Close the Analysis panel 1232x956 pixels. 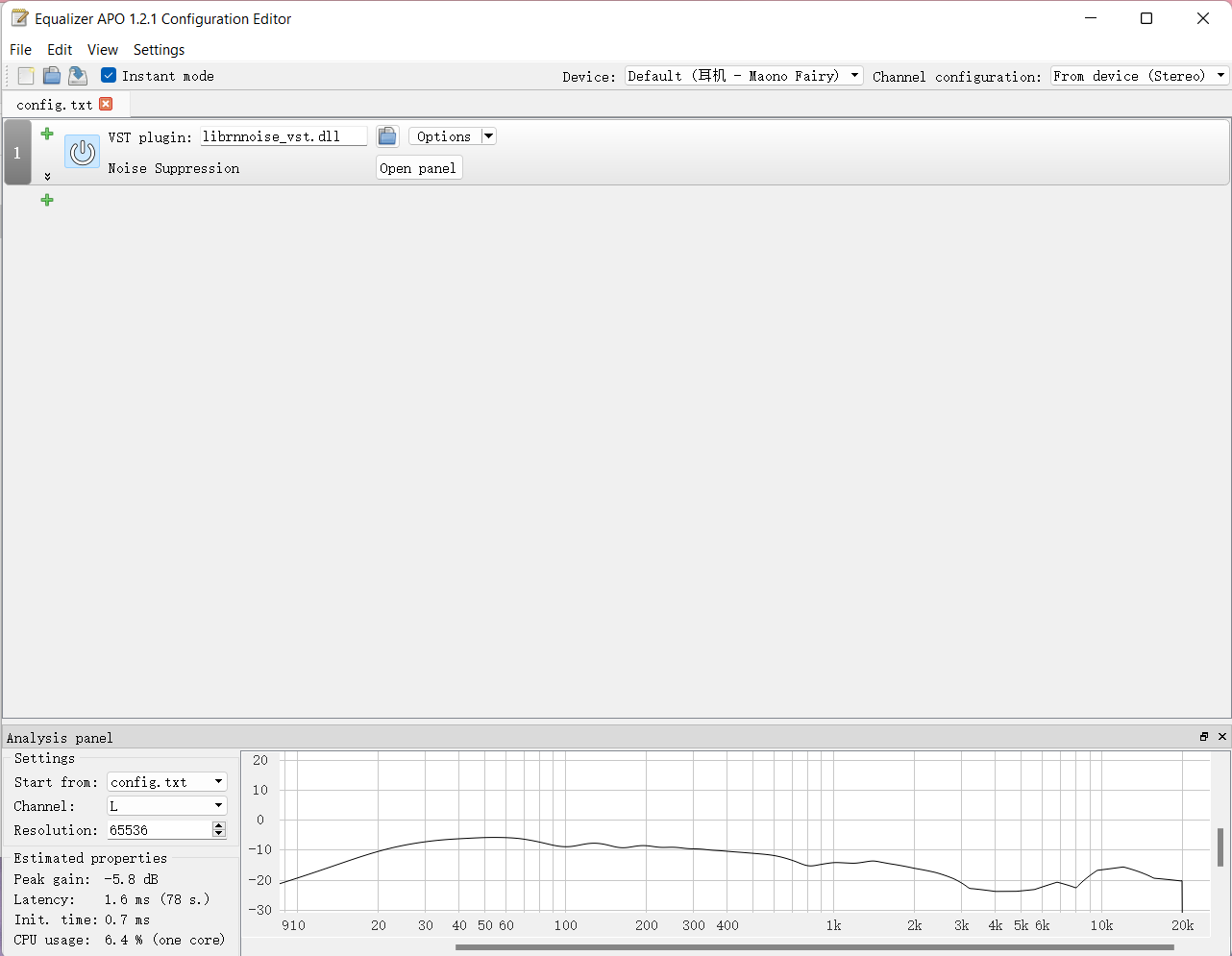coord(1222,737)
